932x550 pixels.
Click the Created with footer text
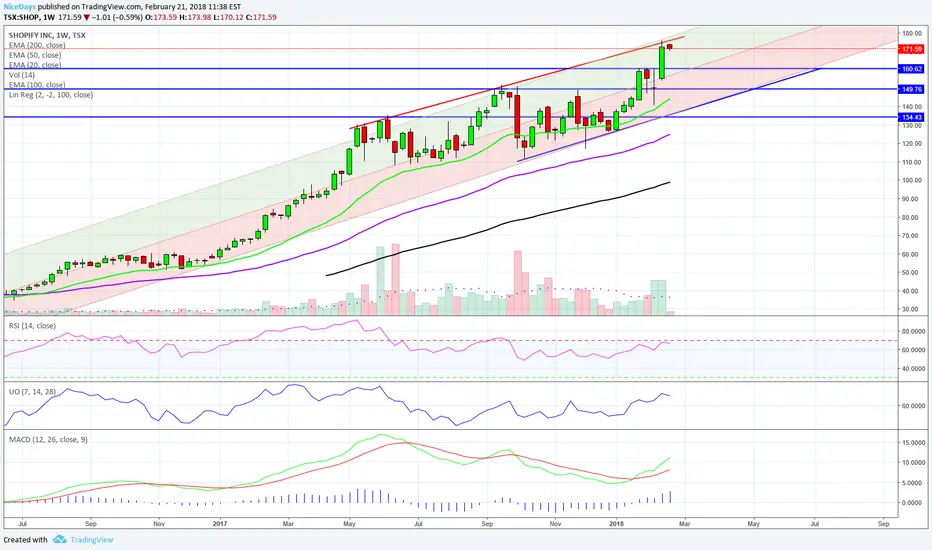tap(26, 540)
